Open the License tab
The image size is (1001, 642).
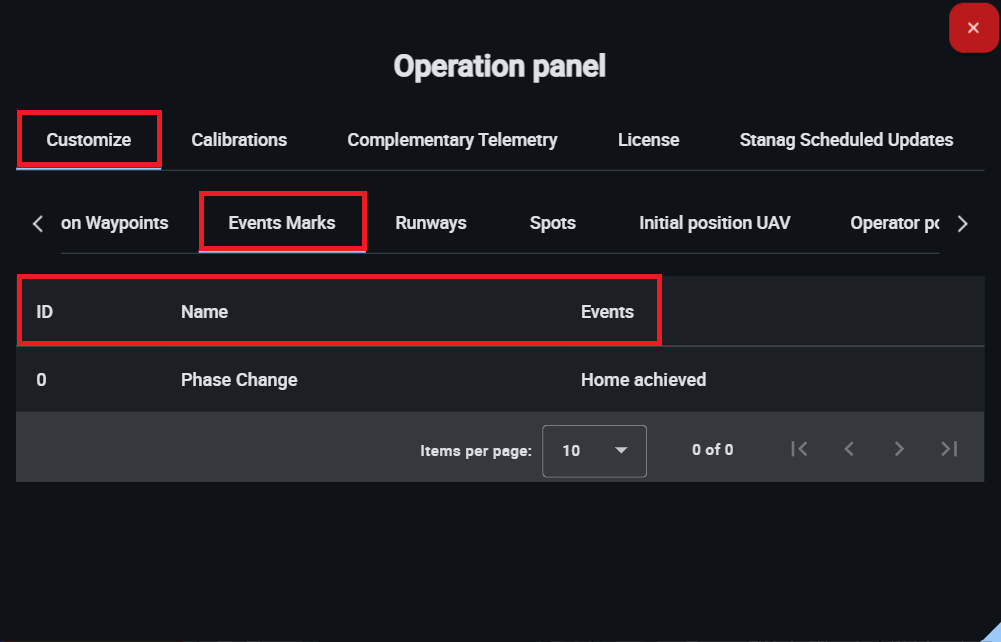(648, 140)
